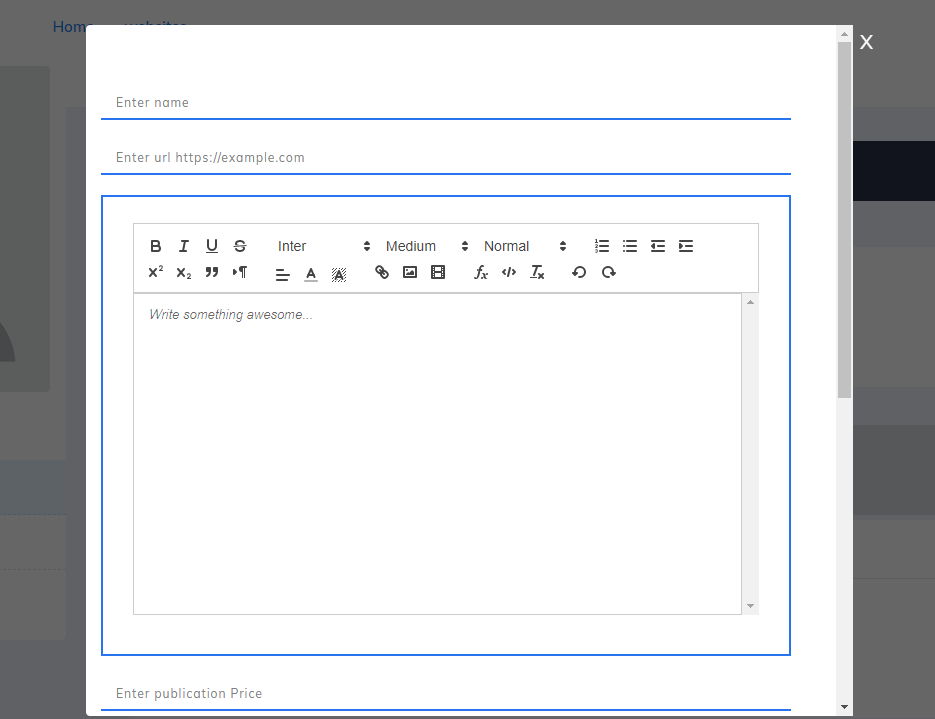
Task: Pick a text color with the A swatch
Action: coord(310,272)
